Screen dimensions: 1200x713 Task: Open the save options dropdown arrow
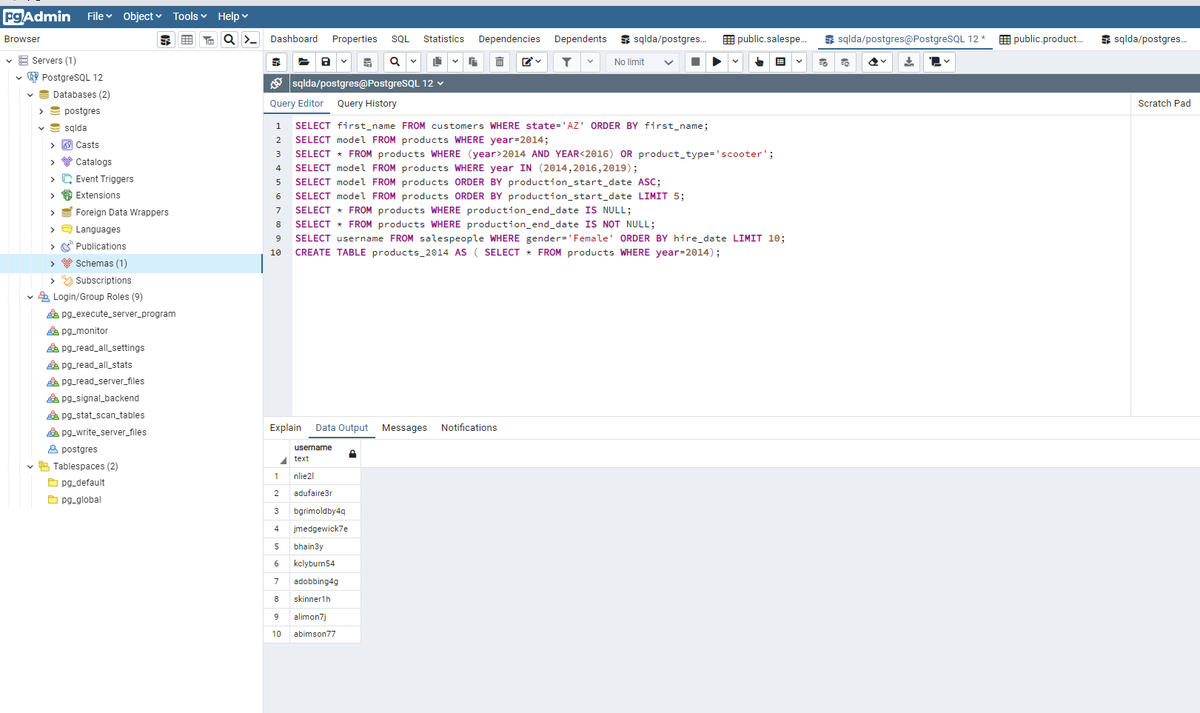click(343, 62)
